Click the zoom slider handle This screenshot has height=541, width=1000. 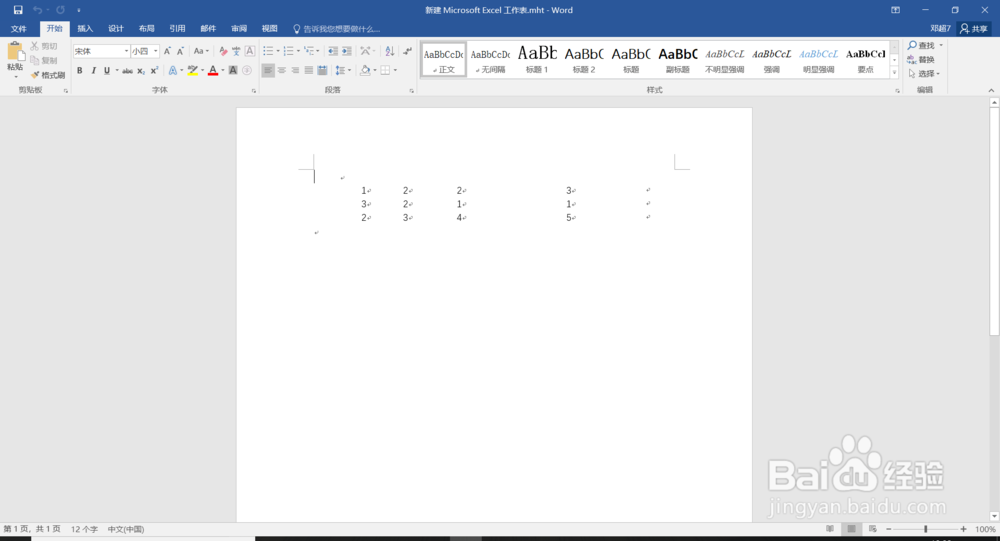925,529
